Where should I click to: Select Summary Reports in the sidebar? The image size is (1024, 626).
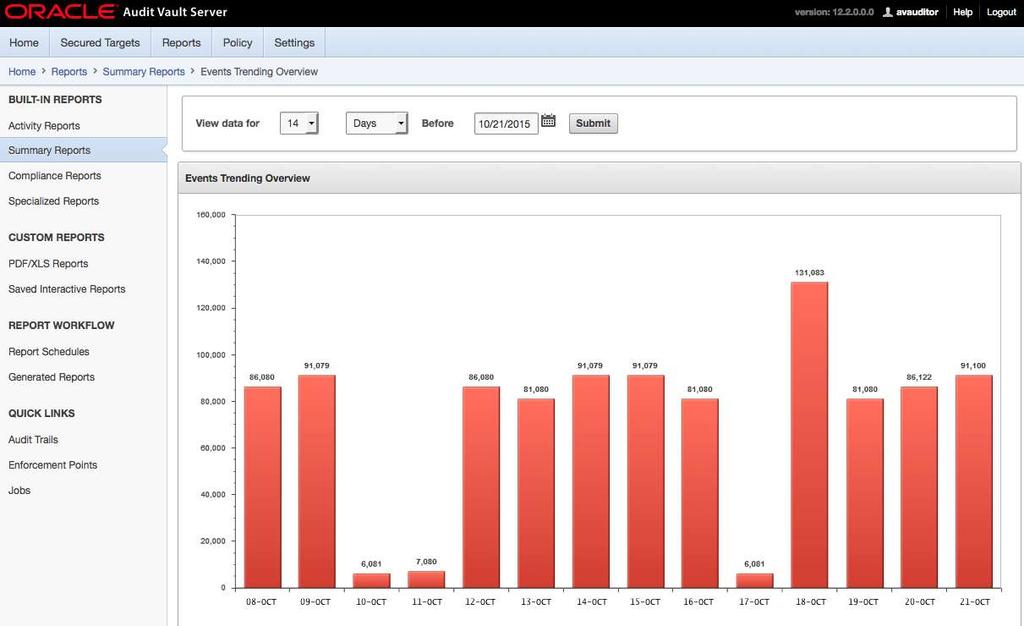pyautogui.click(x=50, y=150)
